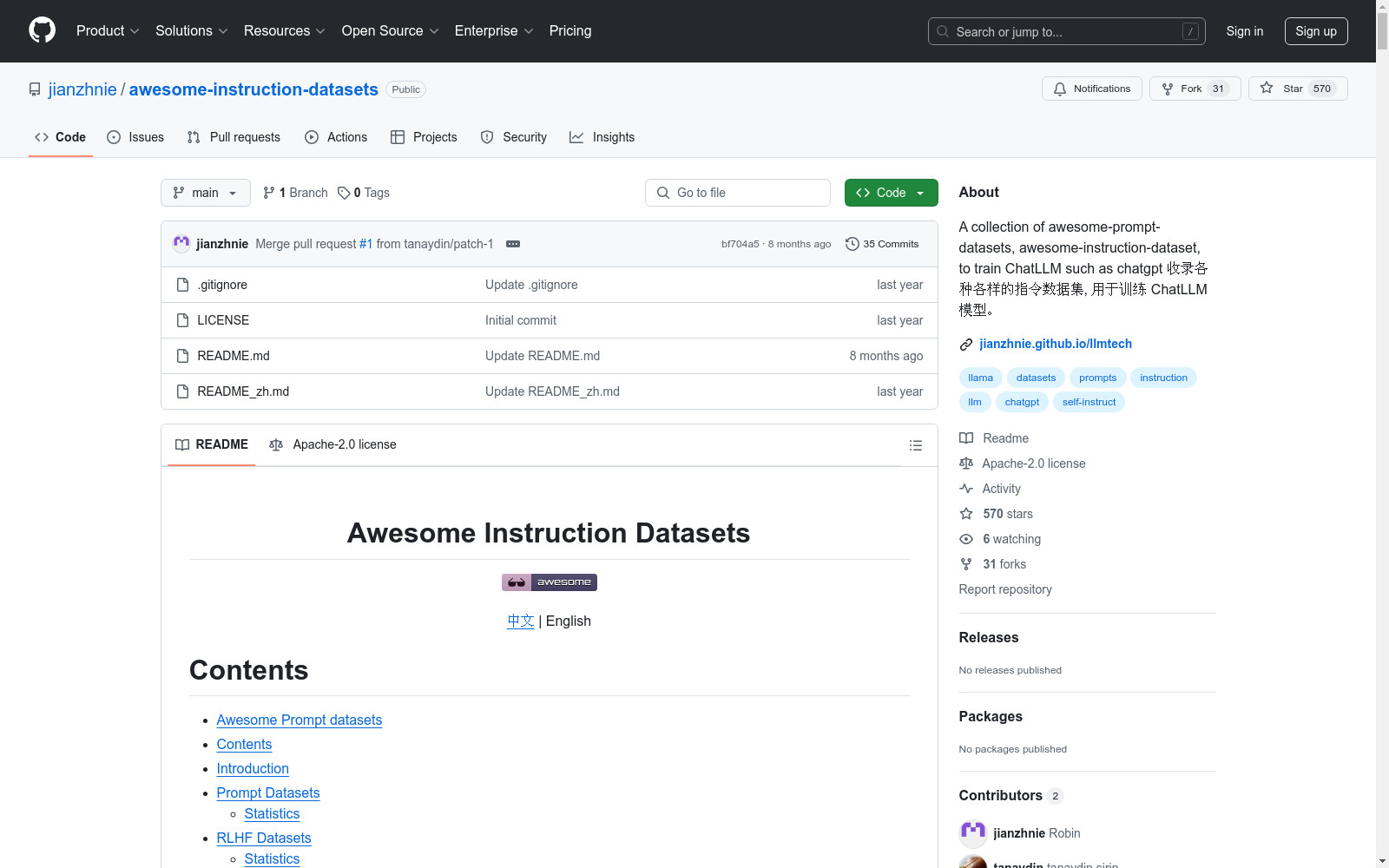Open the Insights tab
Image resolution: width=1389 pixels, height=868 pixels.
tap(602, 137)
